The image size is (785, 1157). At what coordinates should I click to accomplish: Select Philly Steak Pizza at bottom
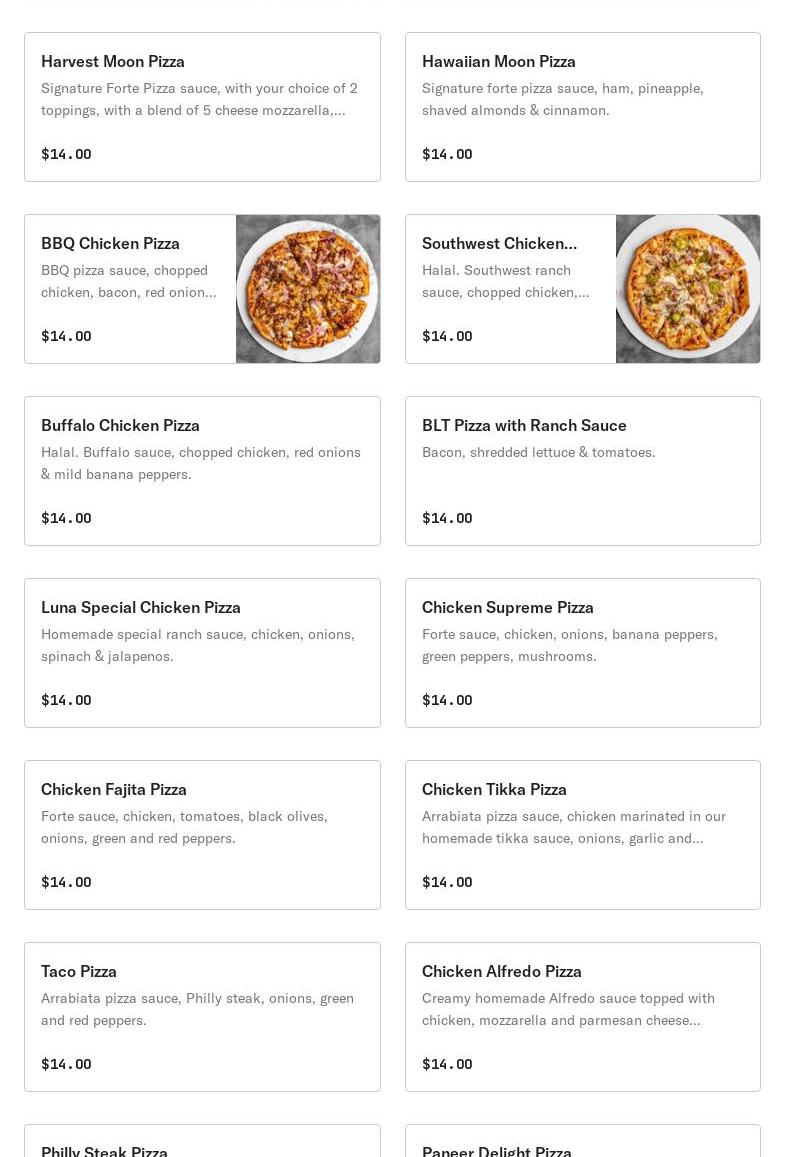(x=202, y=1141)
